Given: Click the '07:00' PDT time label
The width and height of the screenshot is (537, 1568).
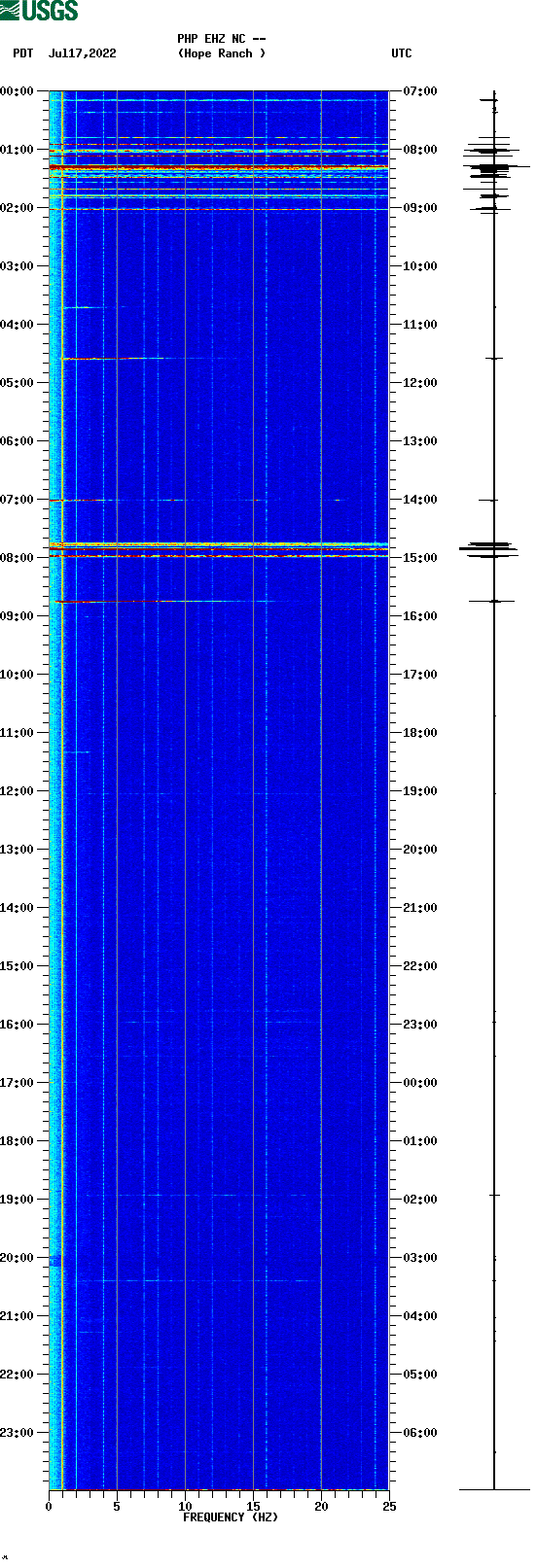Looking at the screenshot, I should pyautogui.click(x=18, y=500).
